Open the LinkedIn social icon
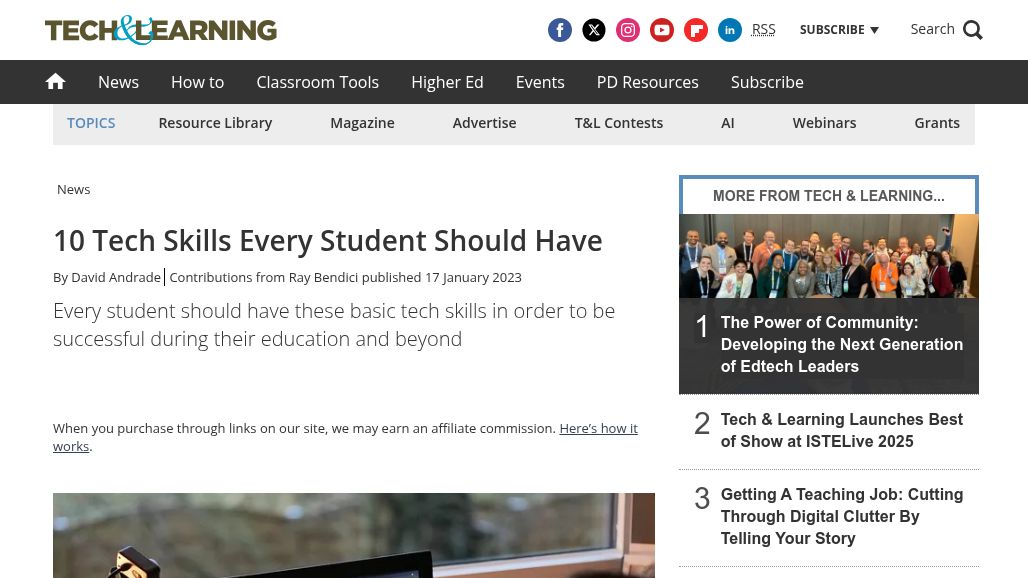The width and height of the screenshot is (1028, 578). [730, 30]
